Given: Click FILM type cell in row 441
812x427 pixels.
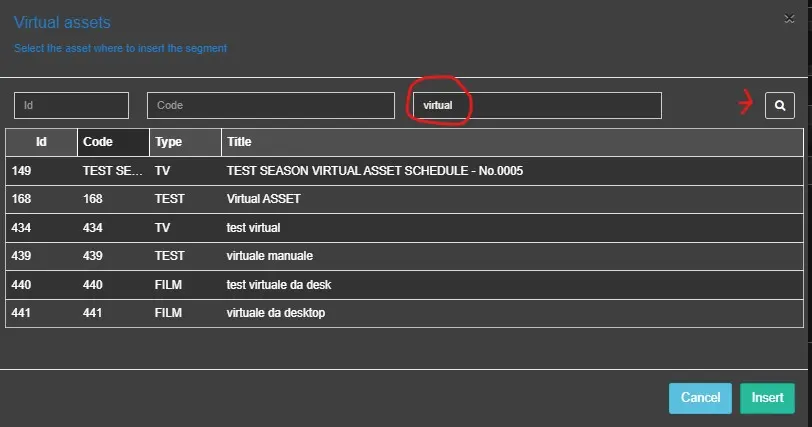Looking at the screenshot, I should point(170,313).
